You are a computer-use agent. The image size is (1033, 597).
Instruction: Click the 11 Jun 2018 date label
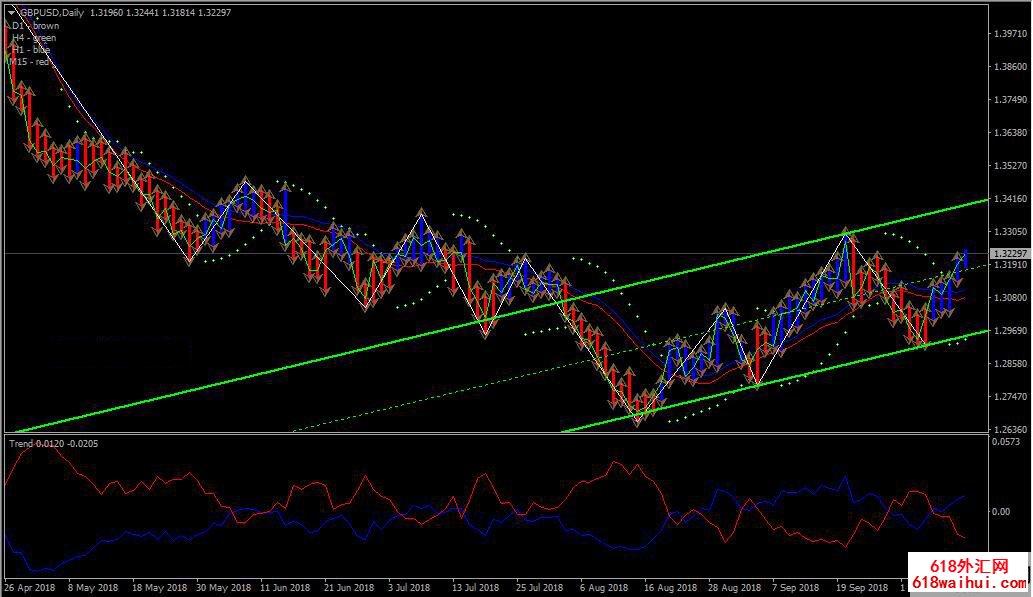pos(285,589)
